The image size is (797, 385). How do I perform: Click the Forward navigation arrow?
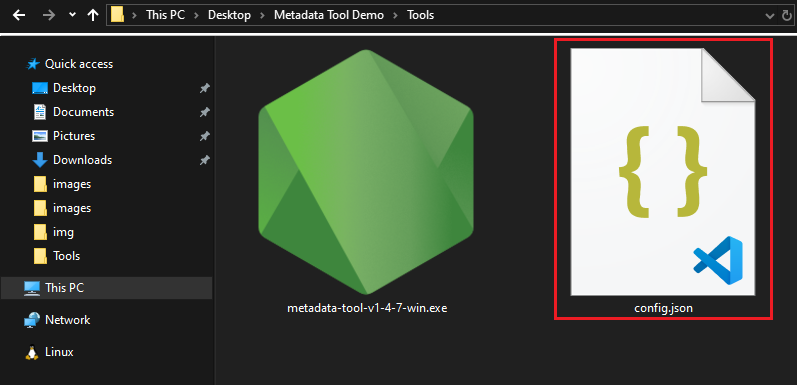click(x=49, y=15)
